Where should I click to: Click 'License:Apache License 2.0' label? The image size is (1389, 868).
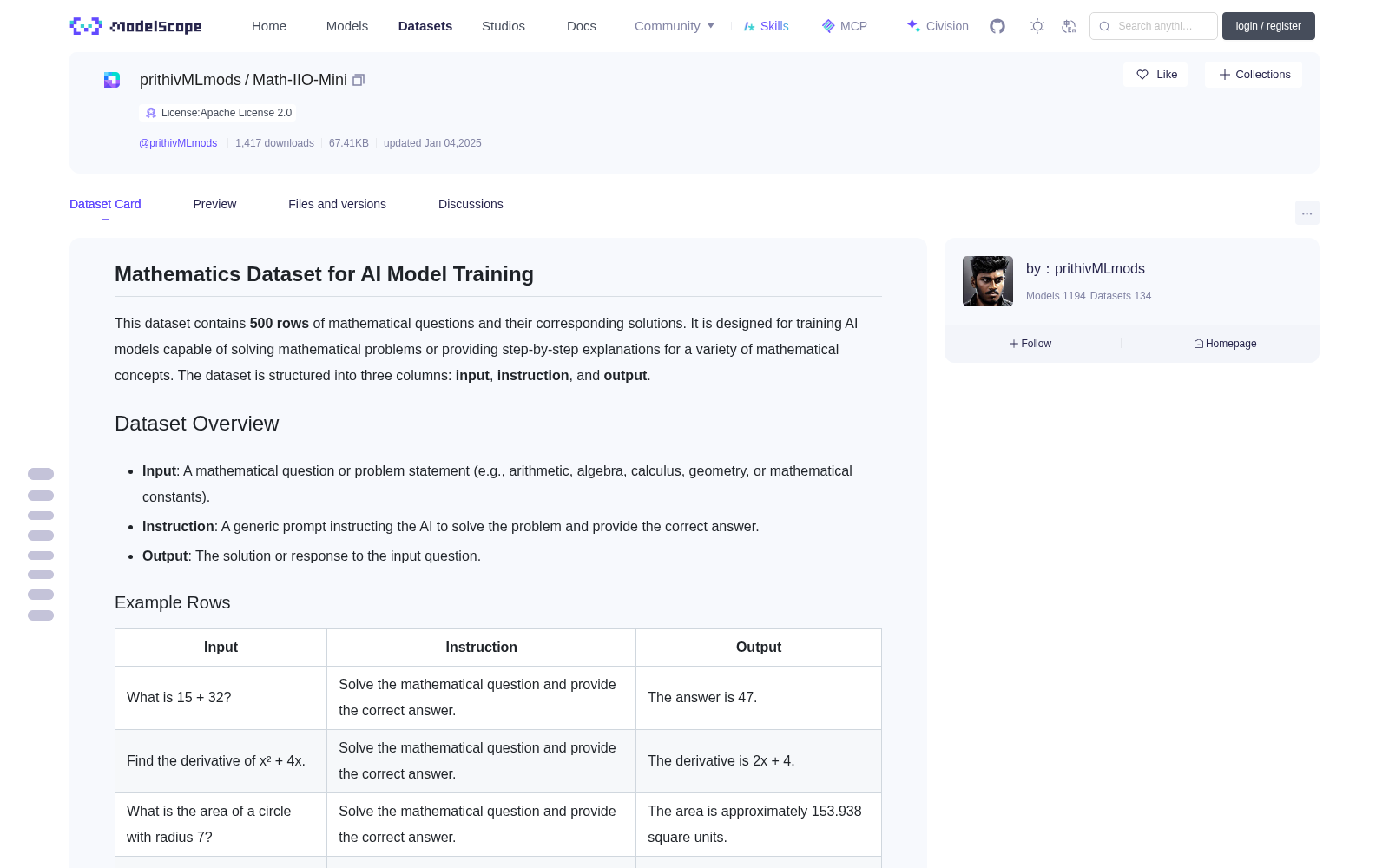[x=227, y=113]
